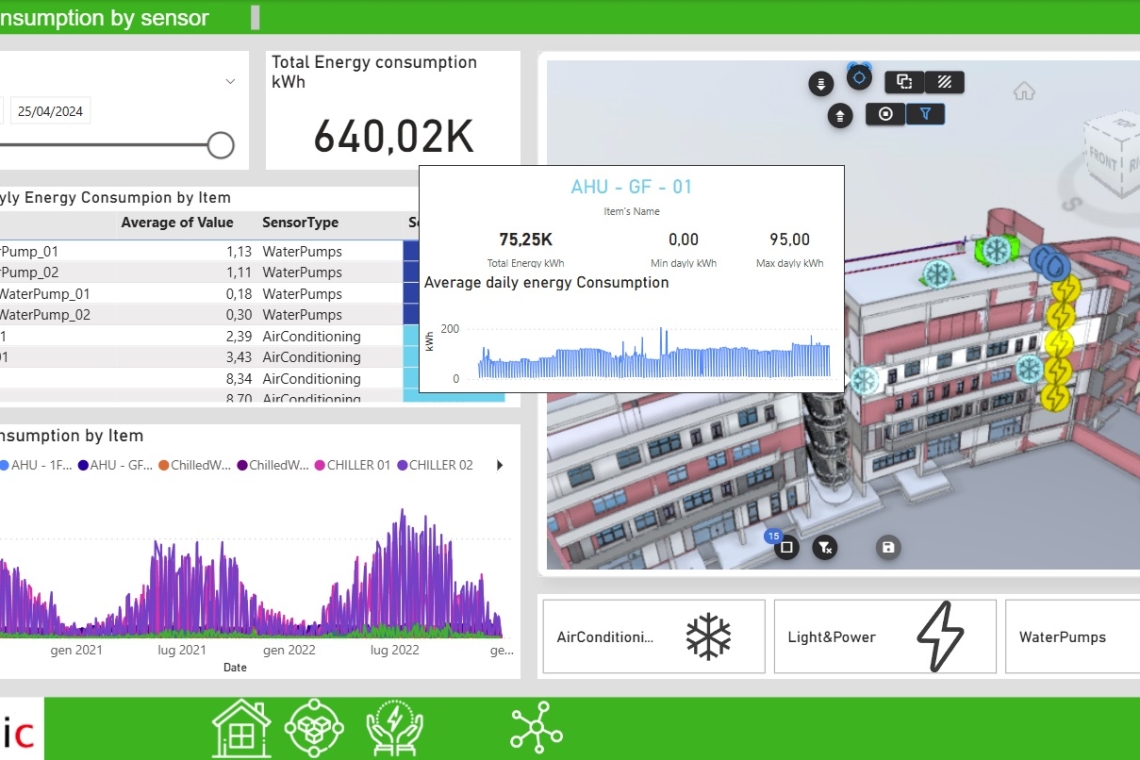Select the AirConditioning filter tile

[x=653, y=637]
